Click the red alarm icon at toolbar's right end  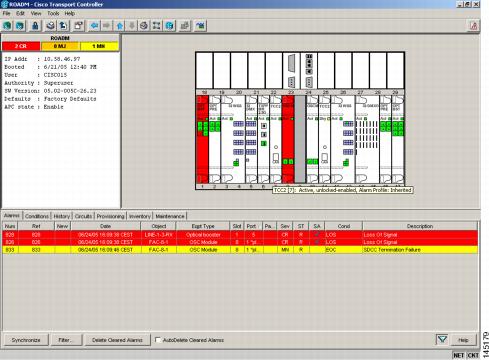pos(474,25)
